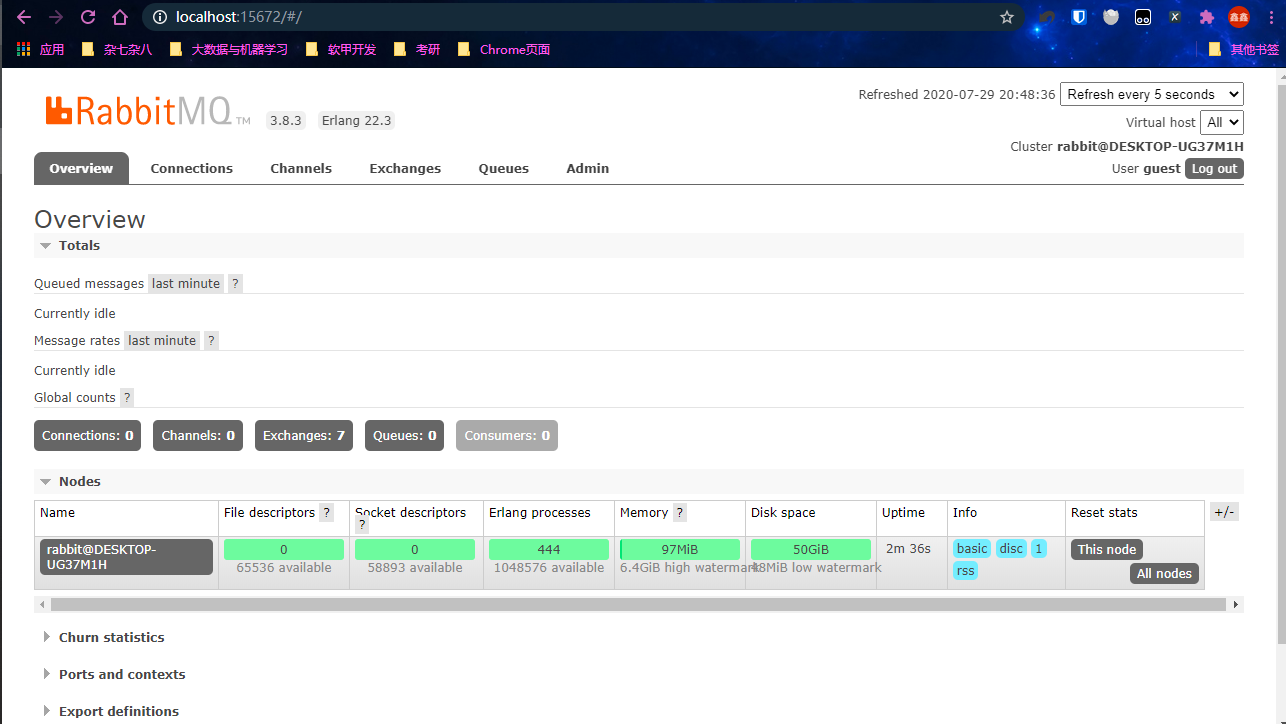Open help icon beside Memory header
1286x724 pixels.
tap(680, 513)
